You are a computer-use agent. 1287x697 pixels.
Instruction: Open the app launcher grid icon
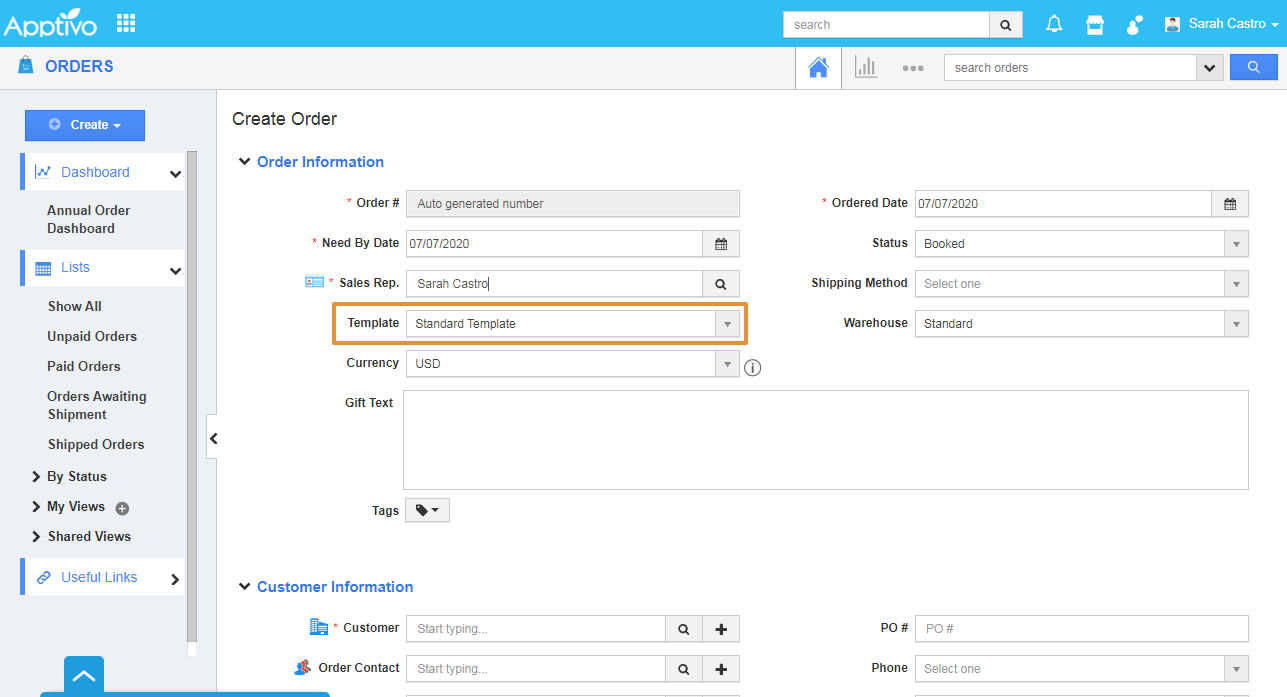pyautogui.click(x=126, y=23)
